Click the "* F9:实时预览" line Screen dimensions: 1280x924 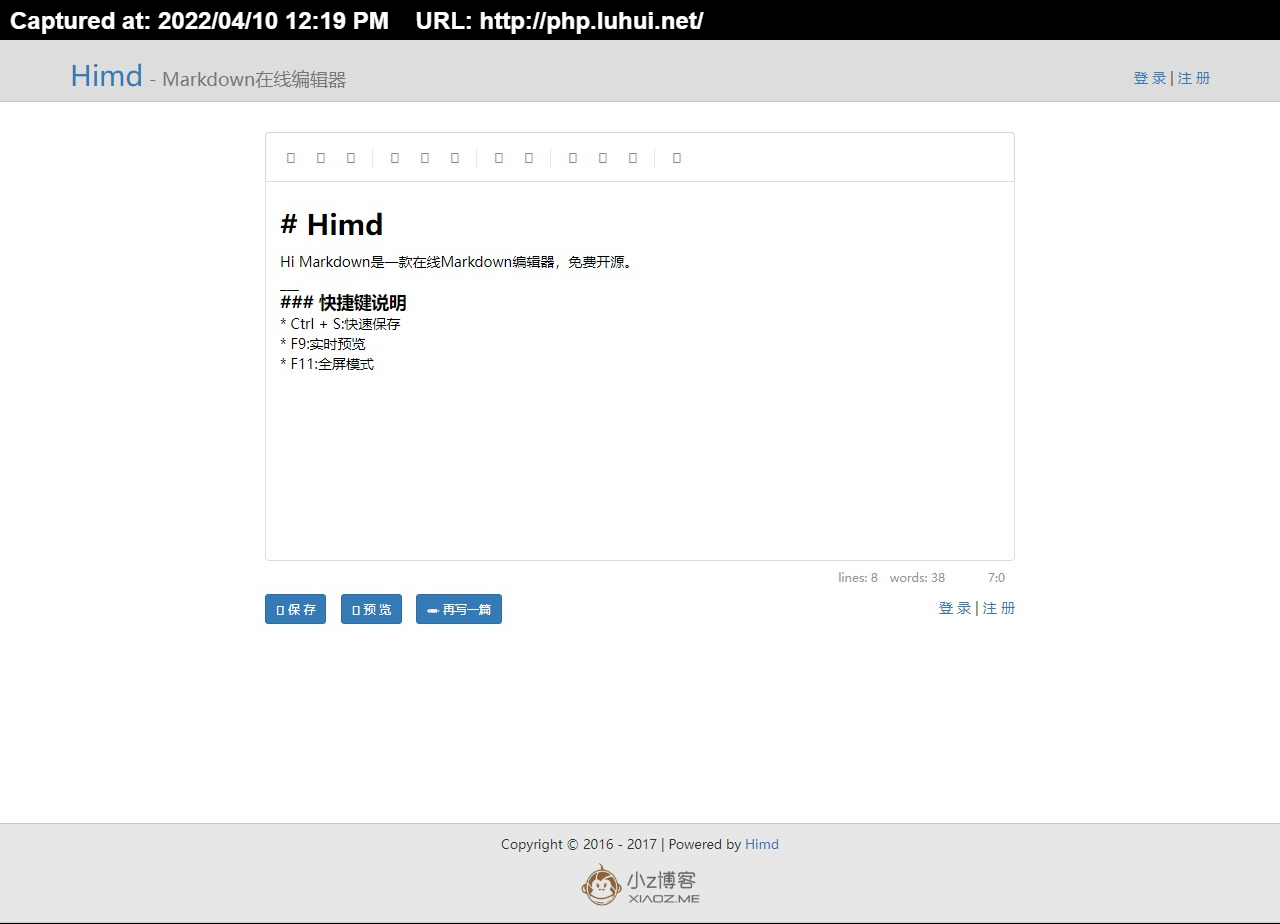click(x=323, y=344)
